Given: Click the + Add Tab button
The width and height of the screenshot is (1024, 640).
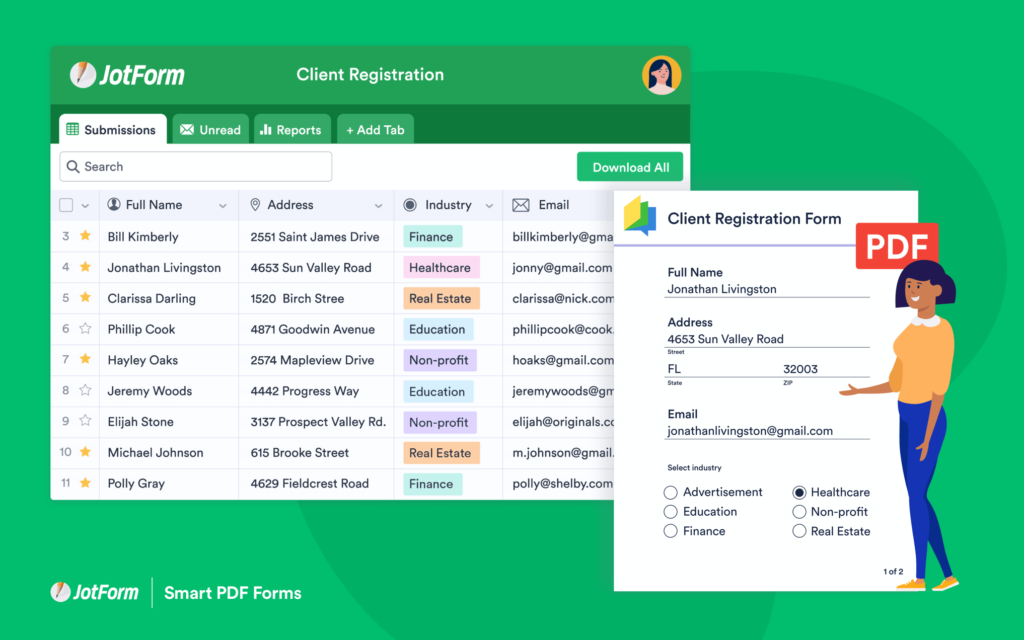Looking at the screenshot, I should (375, 130).
